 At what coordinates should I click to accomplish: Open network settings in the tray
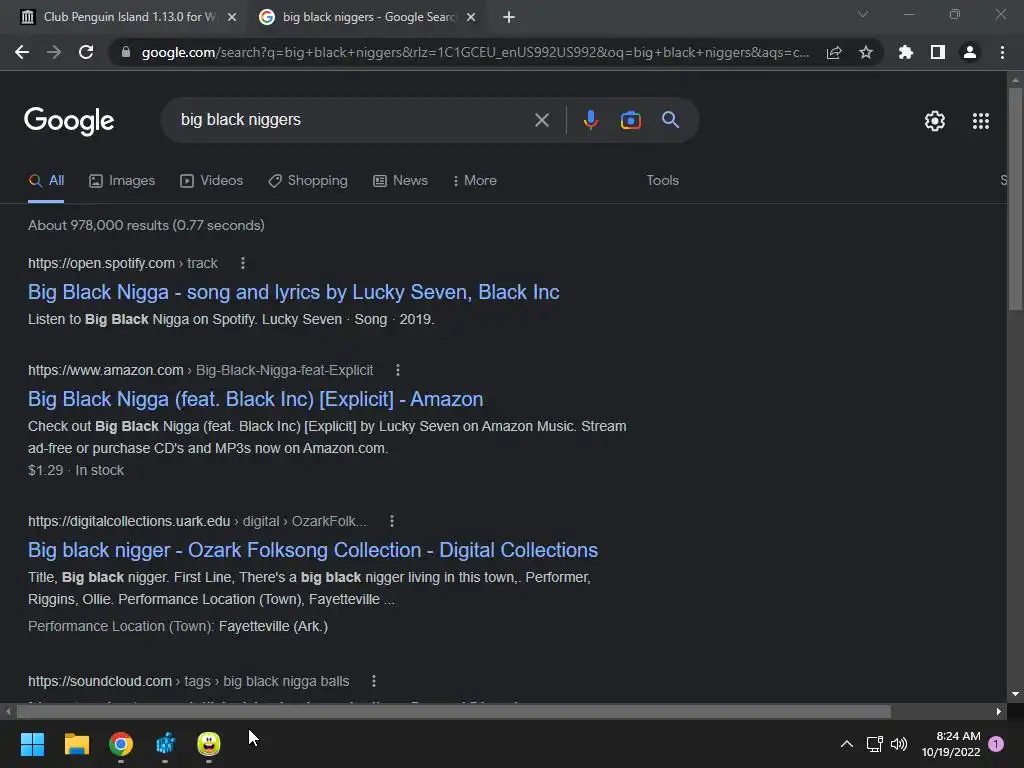pyautogui.click(x=874, y=744)
